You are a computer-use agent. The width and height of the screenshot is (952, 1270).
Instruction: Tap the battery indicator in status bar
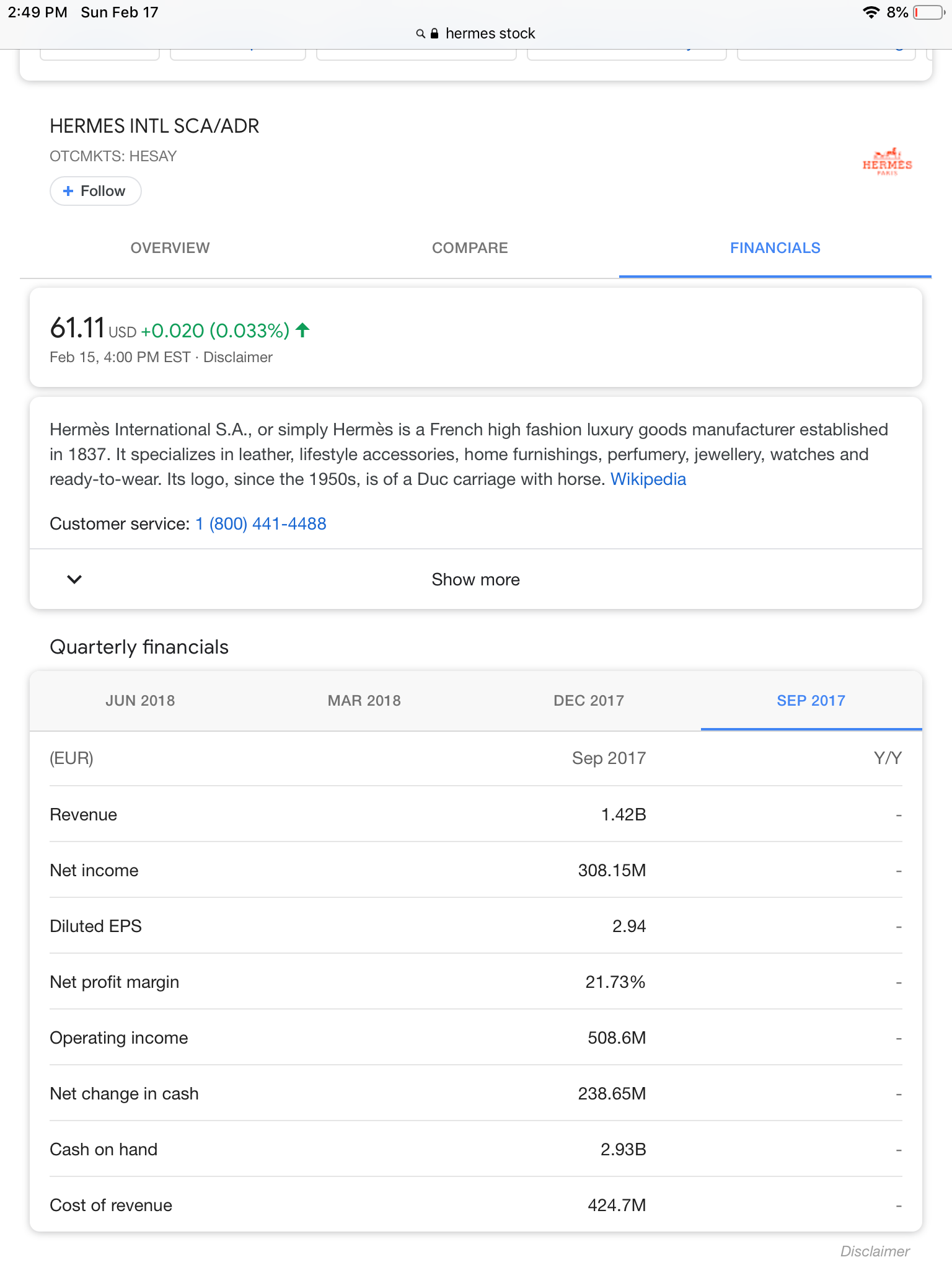(x=928, y=12)
